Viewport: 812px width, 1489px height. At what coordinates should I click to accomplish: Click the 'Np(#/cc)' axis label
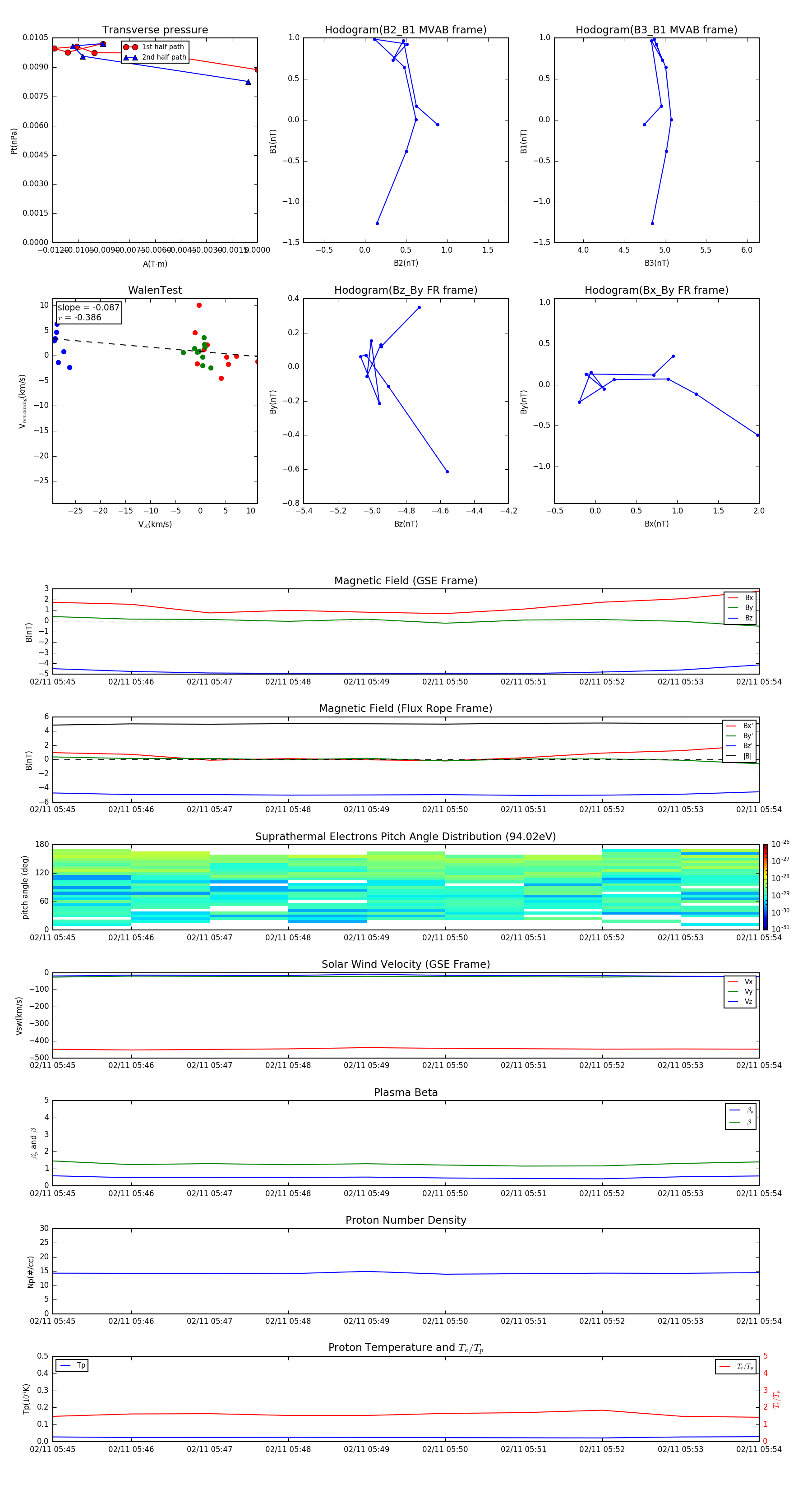(31, 1272)
